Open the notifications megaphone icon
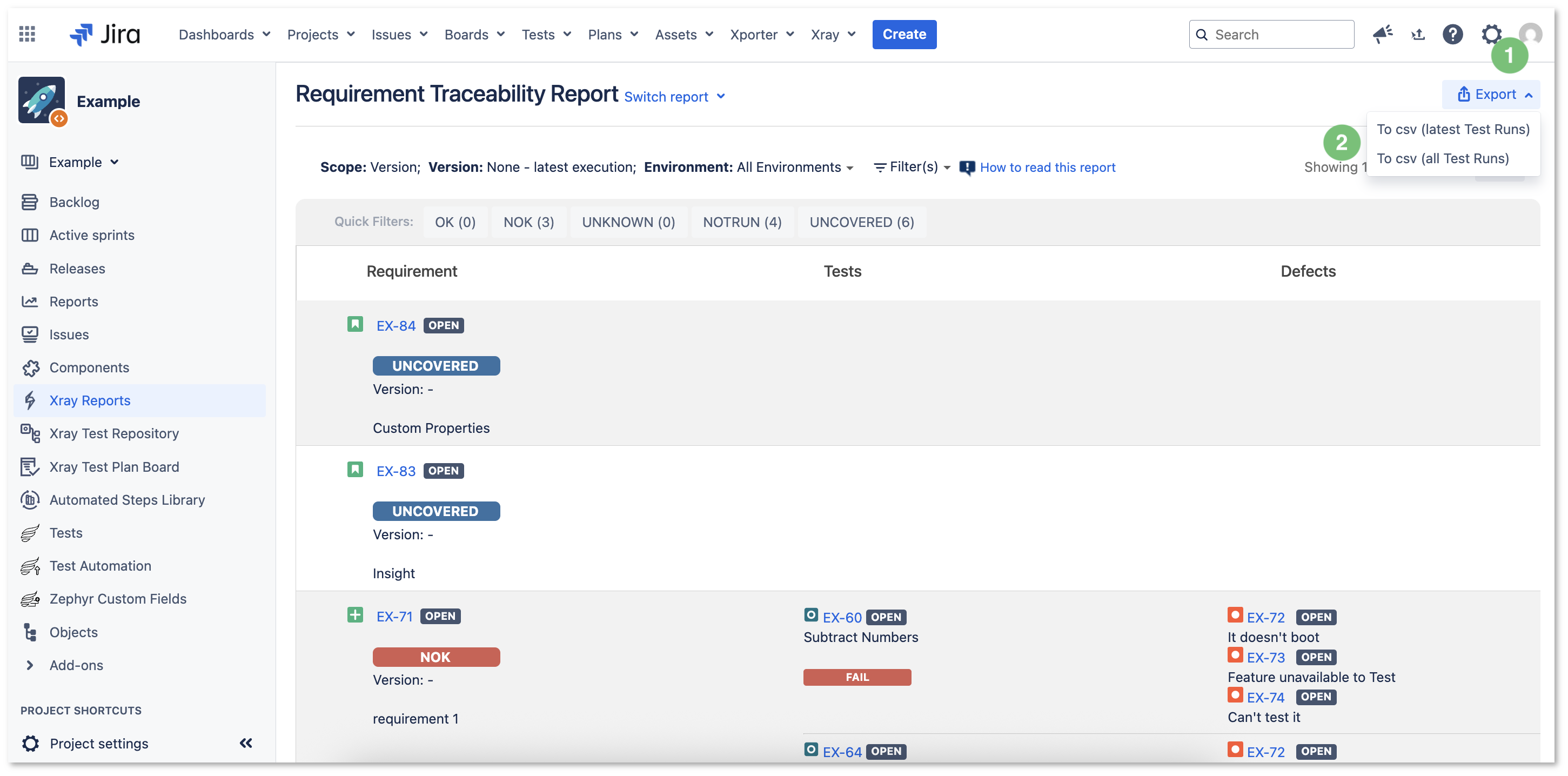 click(1383, 34)
